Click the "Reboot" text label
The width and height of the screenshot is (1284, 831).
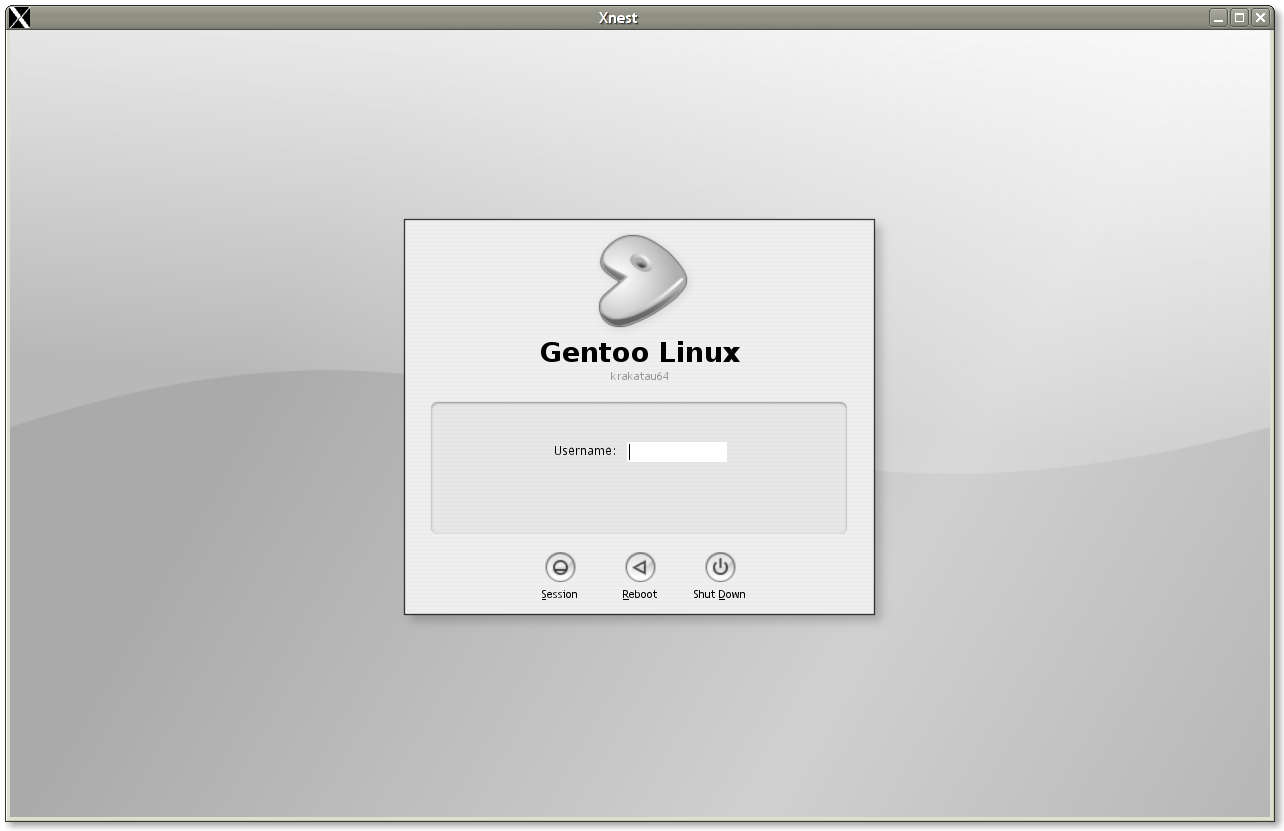pos(640,594)
